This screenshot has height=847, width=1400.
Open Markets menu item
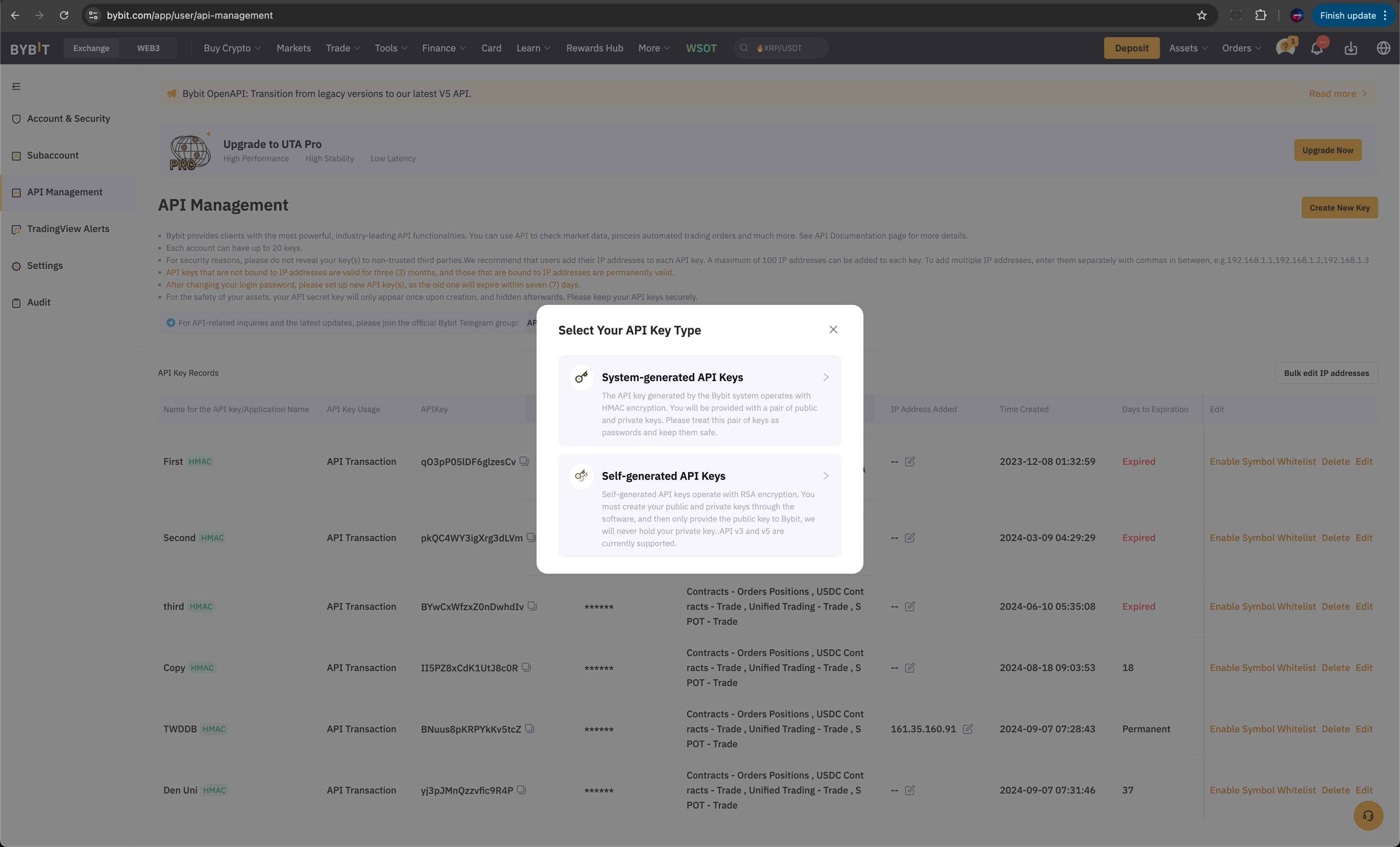coord(294,48)
